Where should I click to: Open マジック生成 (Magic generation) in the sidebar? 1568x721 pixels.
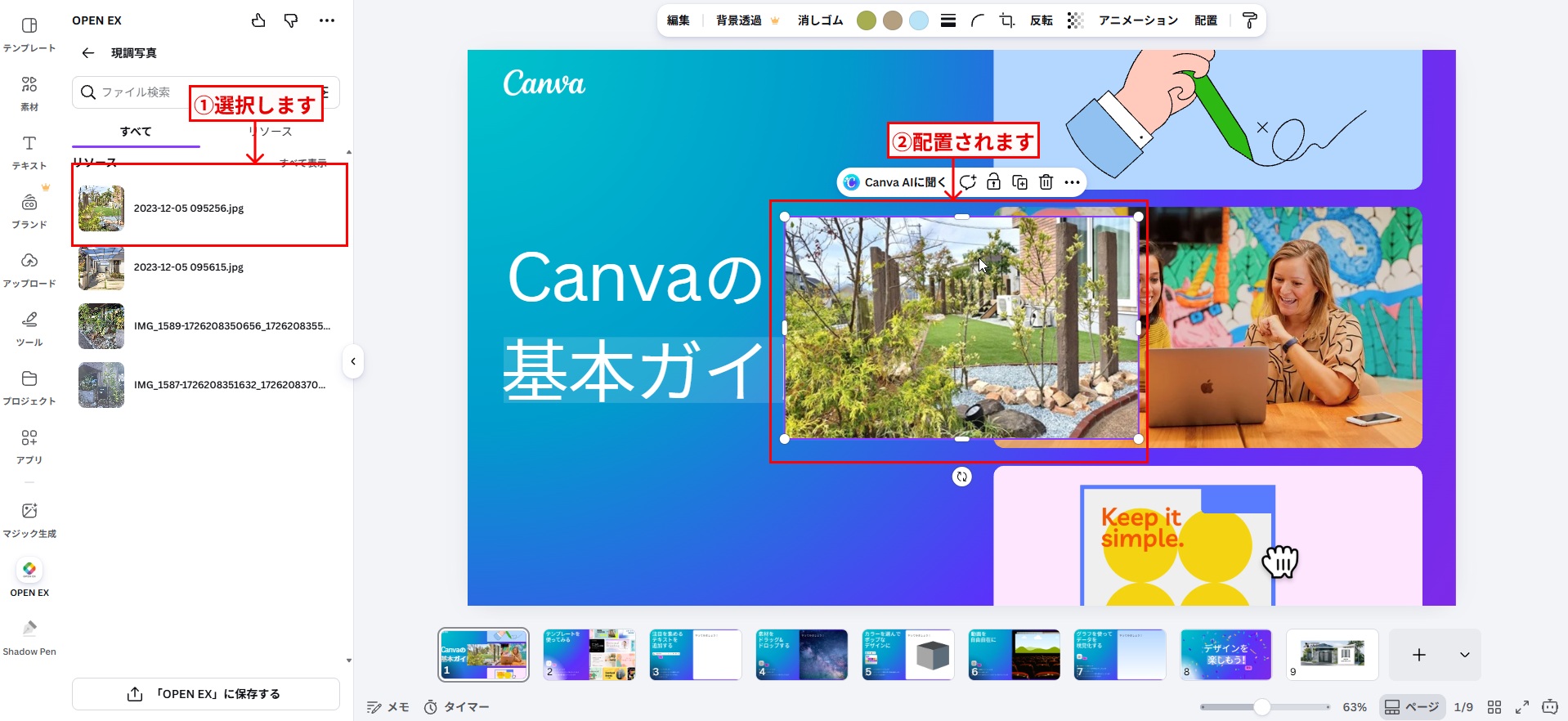tap(29, 521)
